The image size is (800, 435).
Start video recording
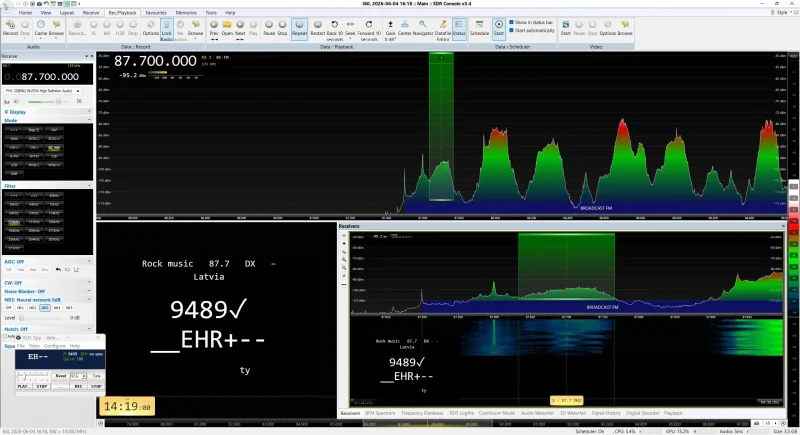click(565, 28)
